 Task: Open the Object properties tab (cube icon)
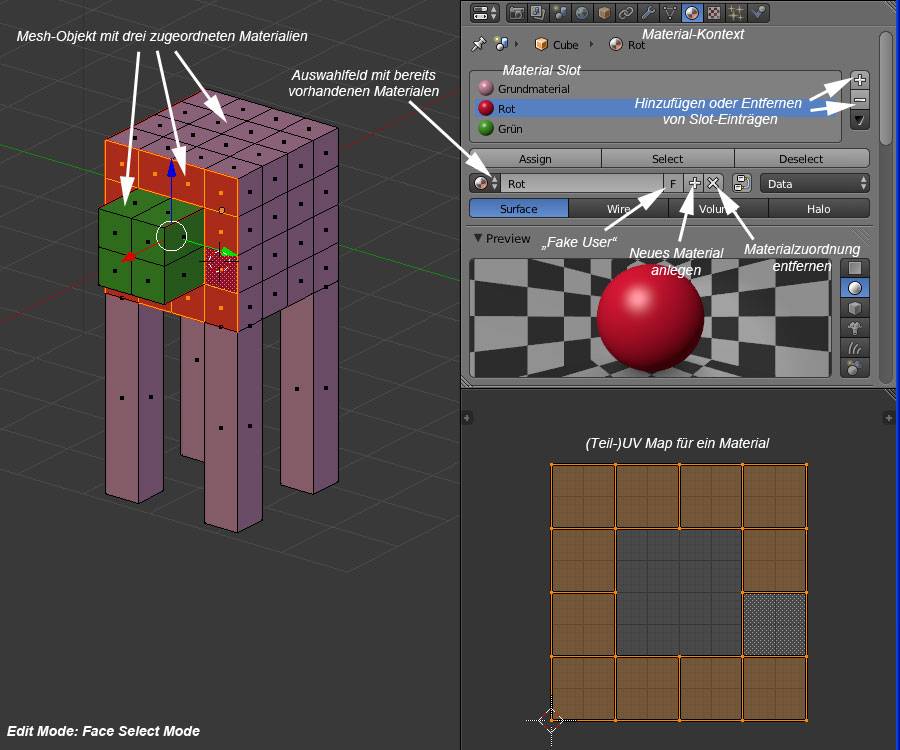(604, 13)
